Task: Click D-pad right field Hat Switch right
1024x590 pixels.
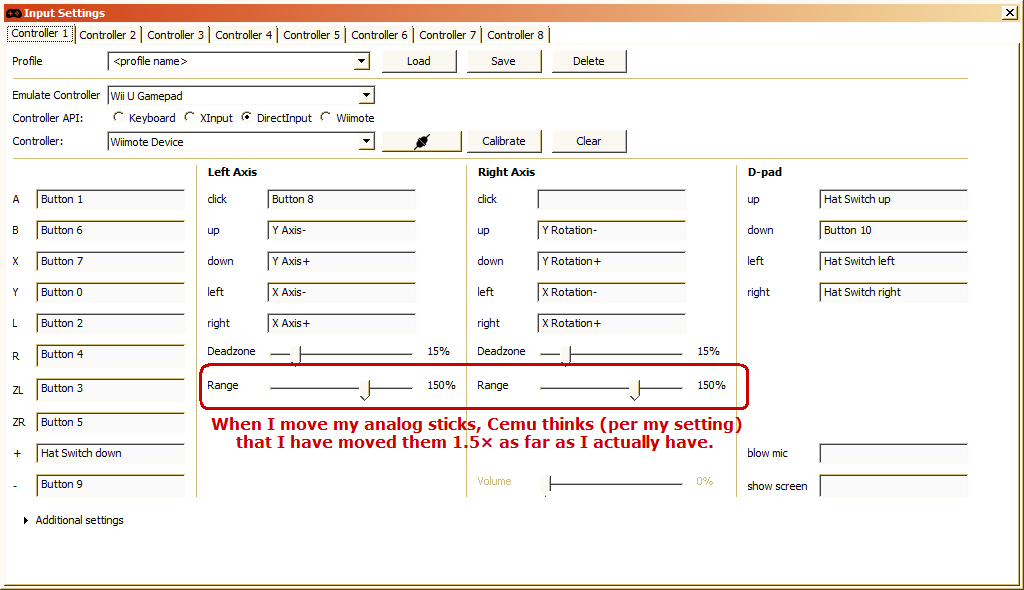Action: coord(893,293)
